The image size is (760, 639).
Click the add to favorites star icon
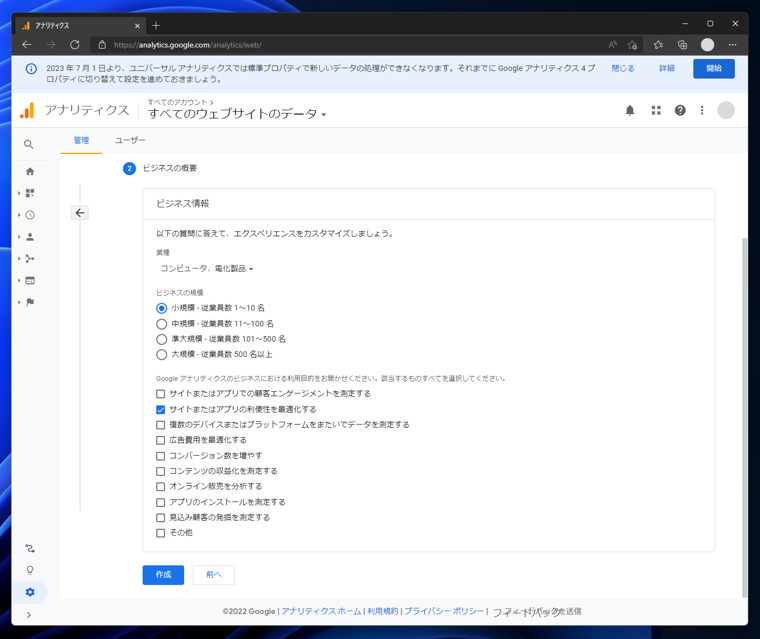tap(632, 45)
